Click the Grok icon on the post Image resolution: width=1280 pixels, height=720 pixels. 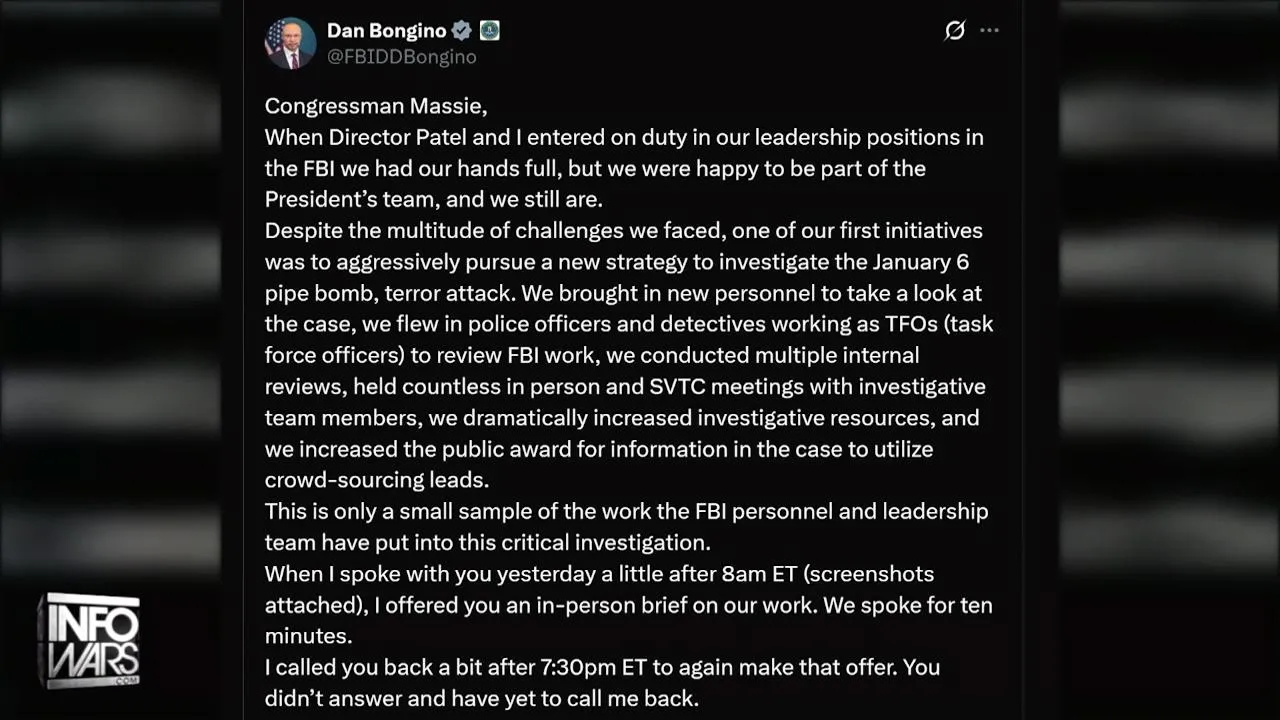pos(955,30)
